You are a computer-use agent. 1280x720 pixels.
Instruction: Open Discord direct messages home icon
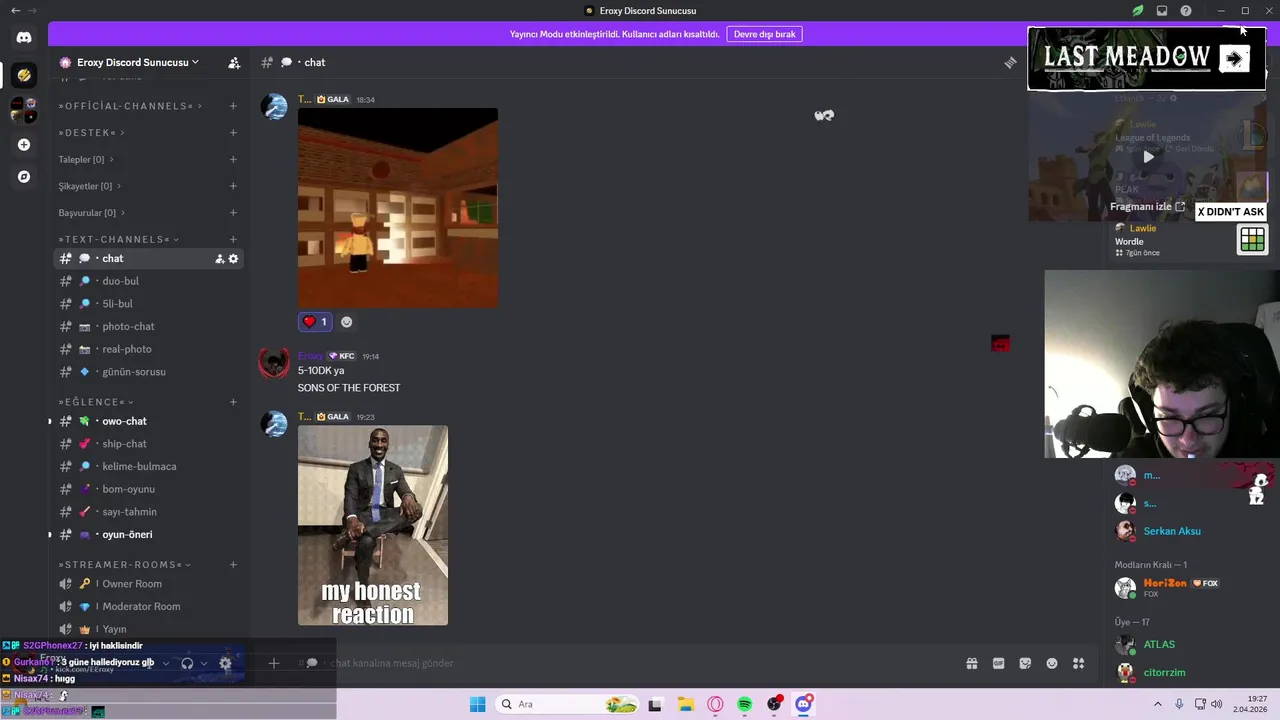pyautogui.click(x=24, y=38)
